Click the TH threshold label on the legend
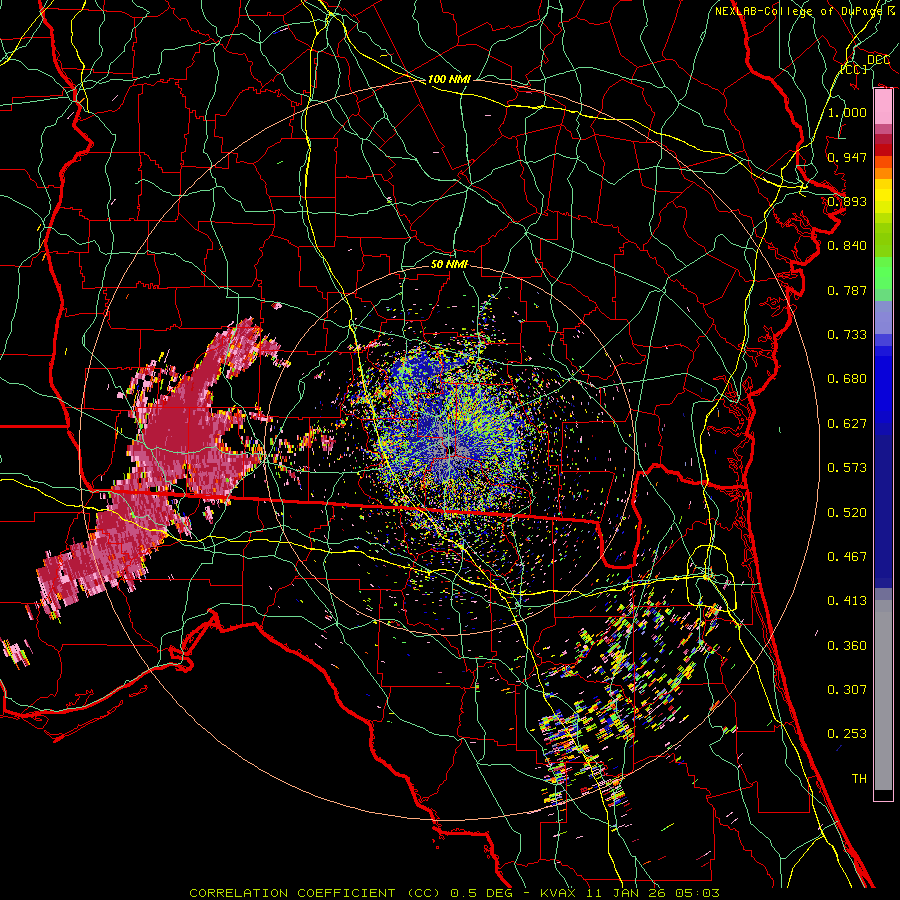The width and height of the screenshot is (900, 900). [x=859, y=779]
